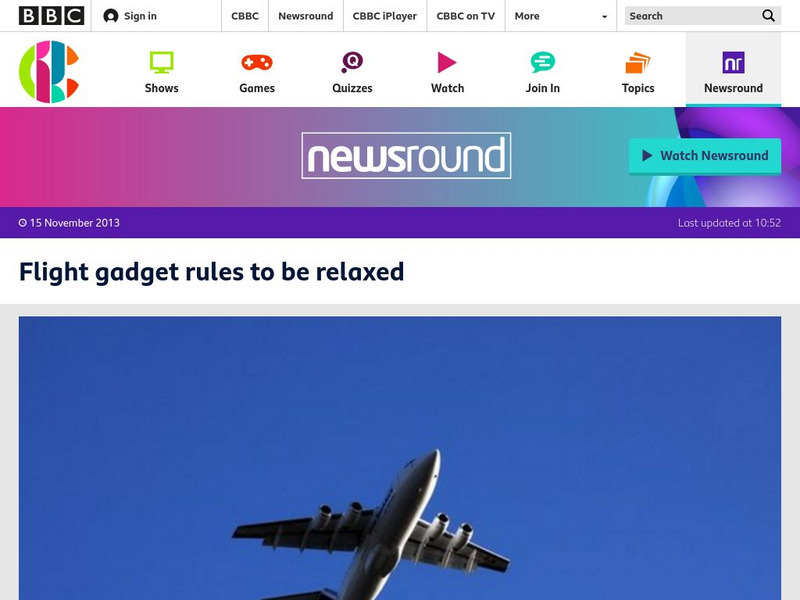Go to the CBBC colourful logo home
Image resolution: width=800 pixels, height=600 pixels.
click(x=49, y=71)
